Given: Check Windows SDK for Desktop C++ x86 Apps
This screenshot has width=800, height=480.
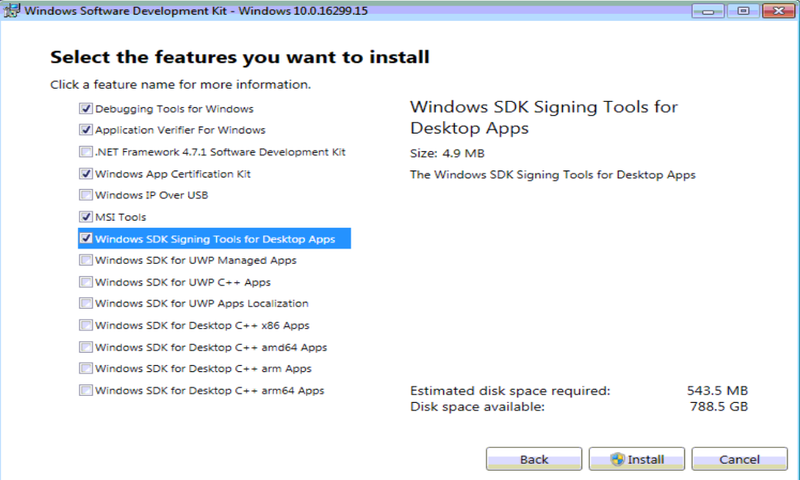Looking at the screenshot, I should pos(86,325).
